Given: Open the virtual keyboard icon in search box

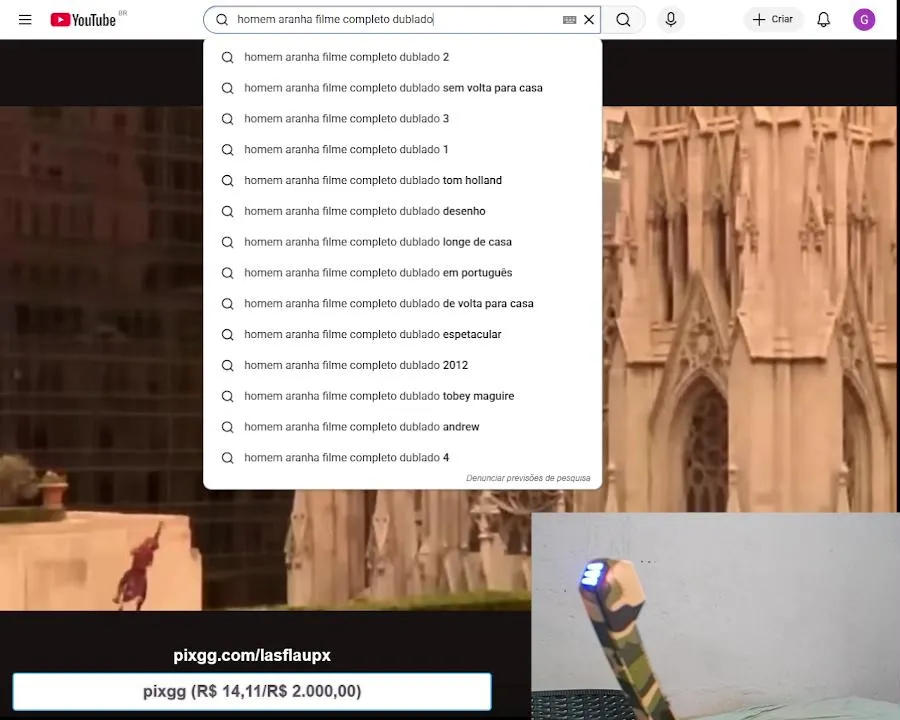Looking at the screenshot, I should point(569,20).
